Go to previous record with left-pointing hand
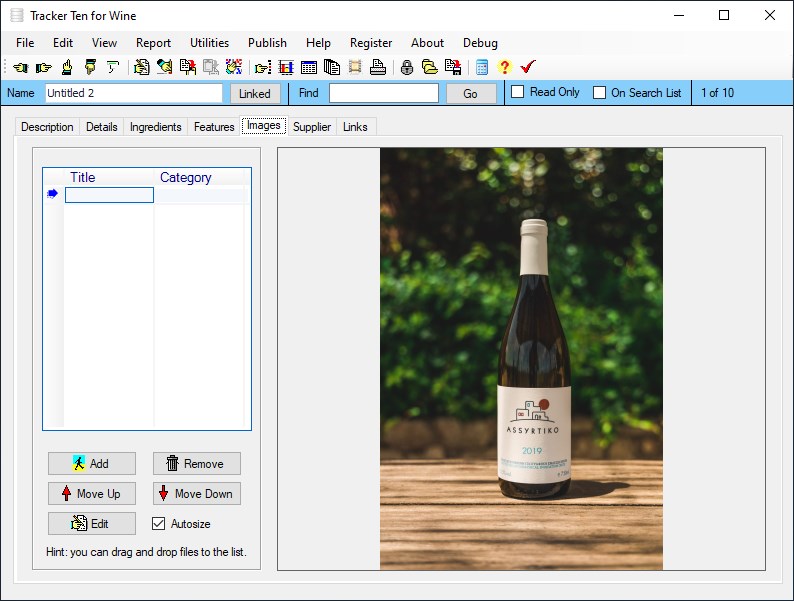This screenshot has height=601, width=794. pos(20,68)
